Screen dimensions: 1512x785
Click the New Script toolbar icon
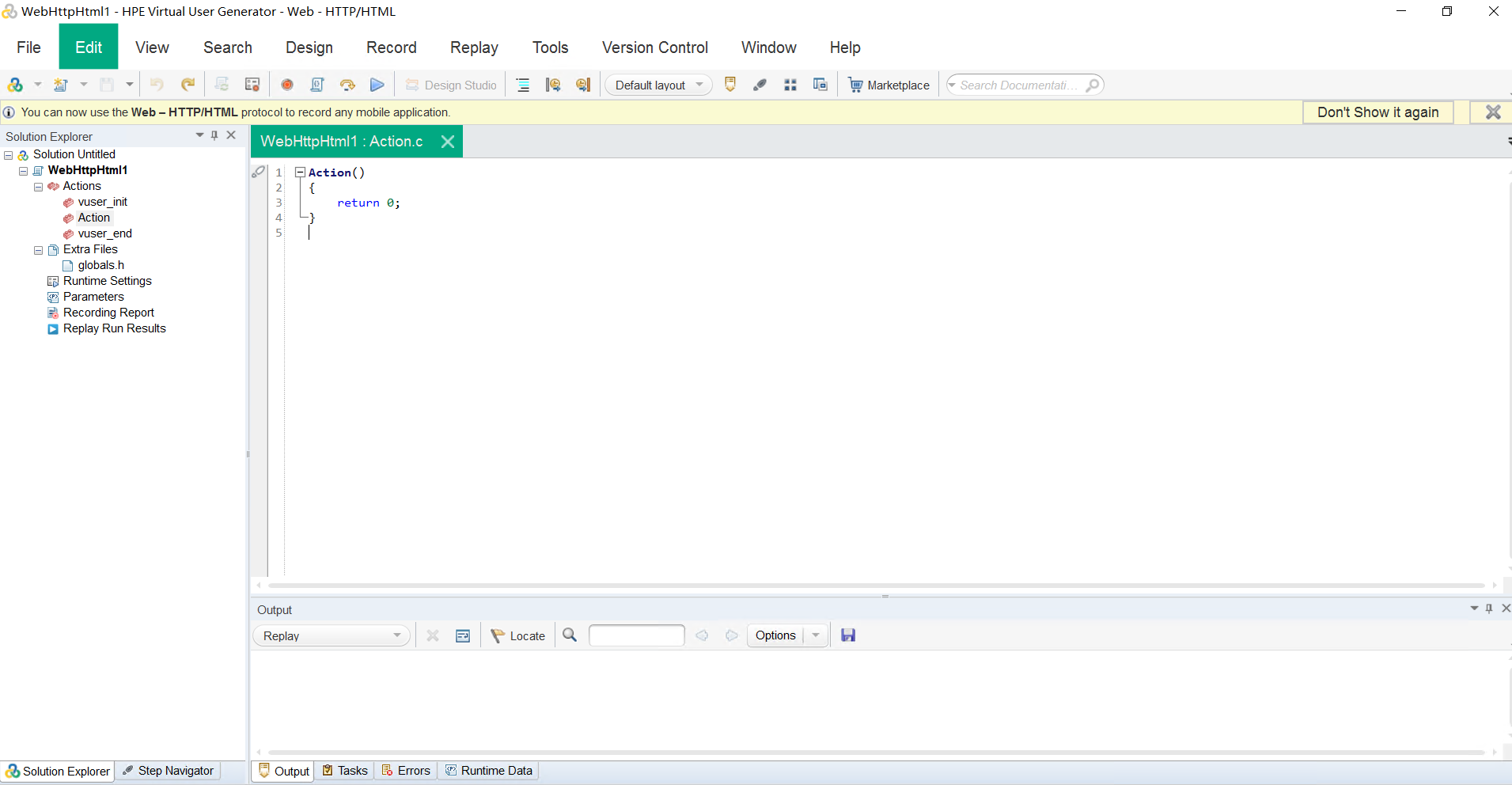(x=61, y=85)
